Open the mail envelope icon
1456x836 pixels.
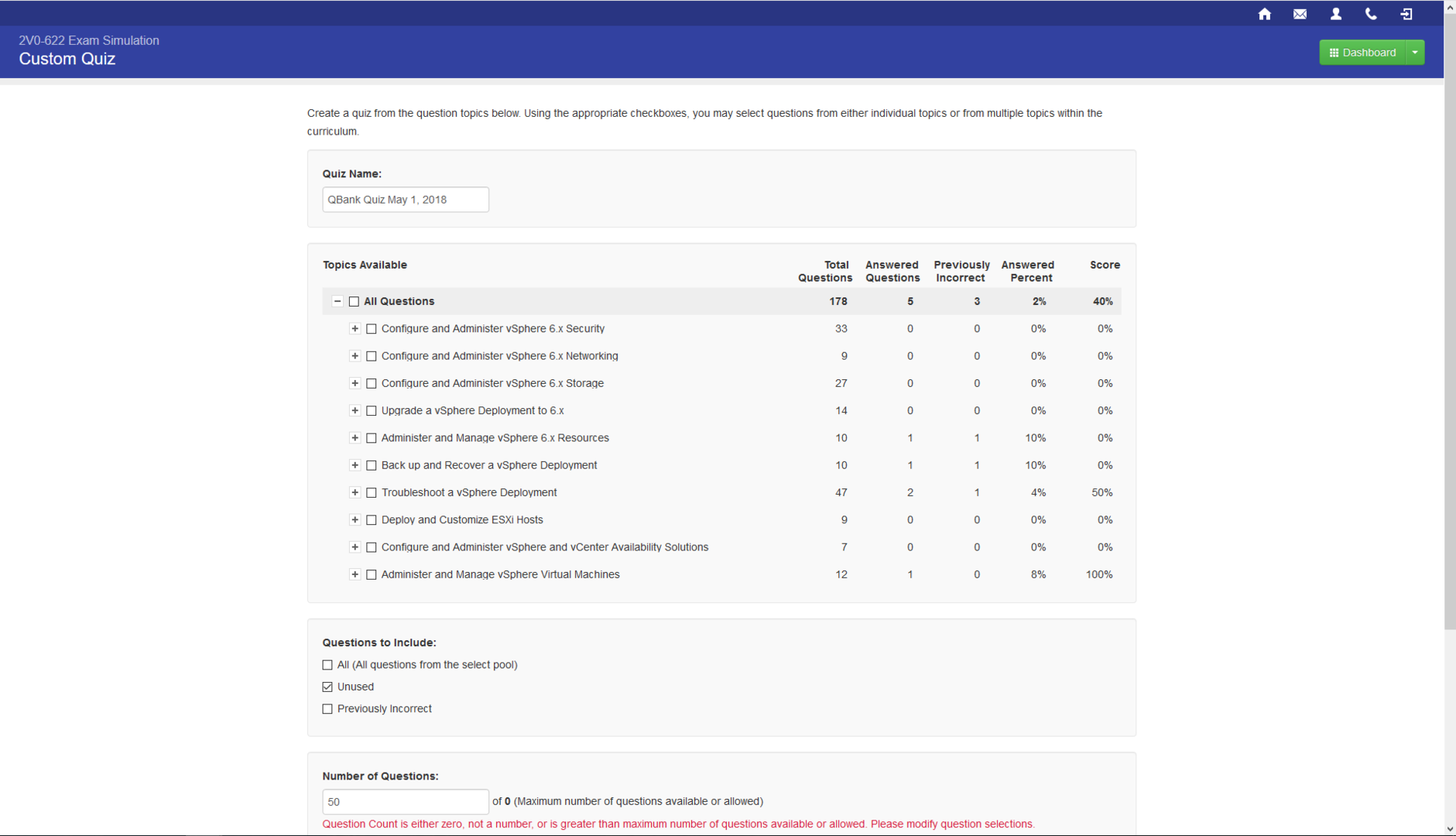(x=1300, y=14)
